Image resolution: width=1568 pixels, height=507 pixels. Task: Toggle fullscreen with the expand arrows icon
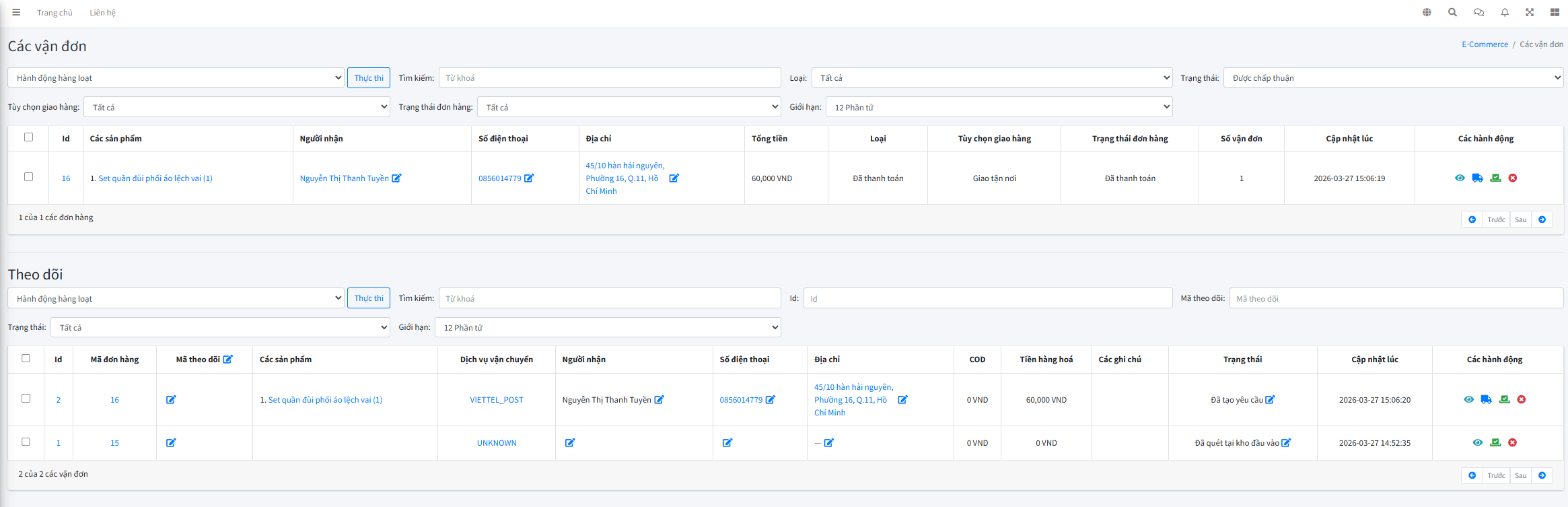(1530, 13)
